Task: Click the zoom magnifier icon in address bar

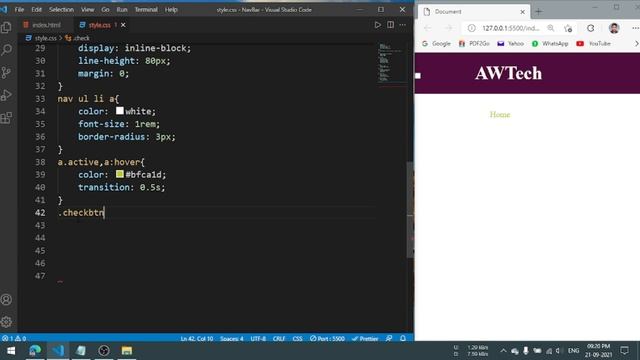Action: point(551,28)
